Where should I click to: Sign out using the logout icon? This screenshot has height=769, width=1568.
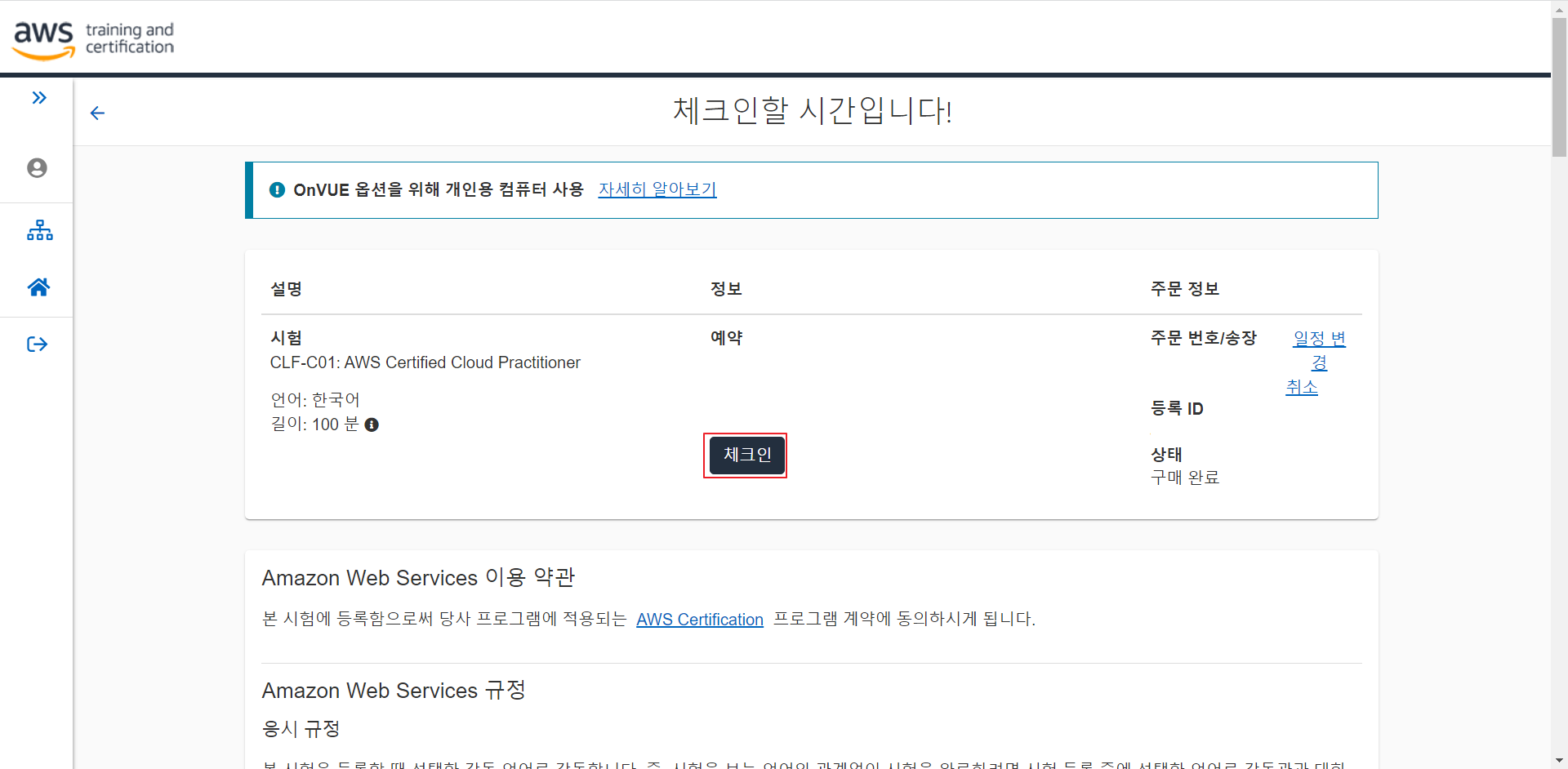(38, 344)
